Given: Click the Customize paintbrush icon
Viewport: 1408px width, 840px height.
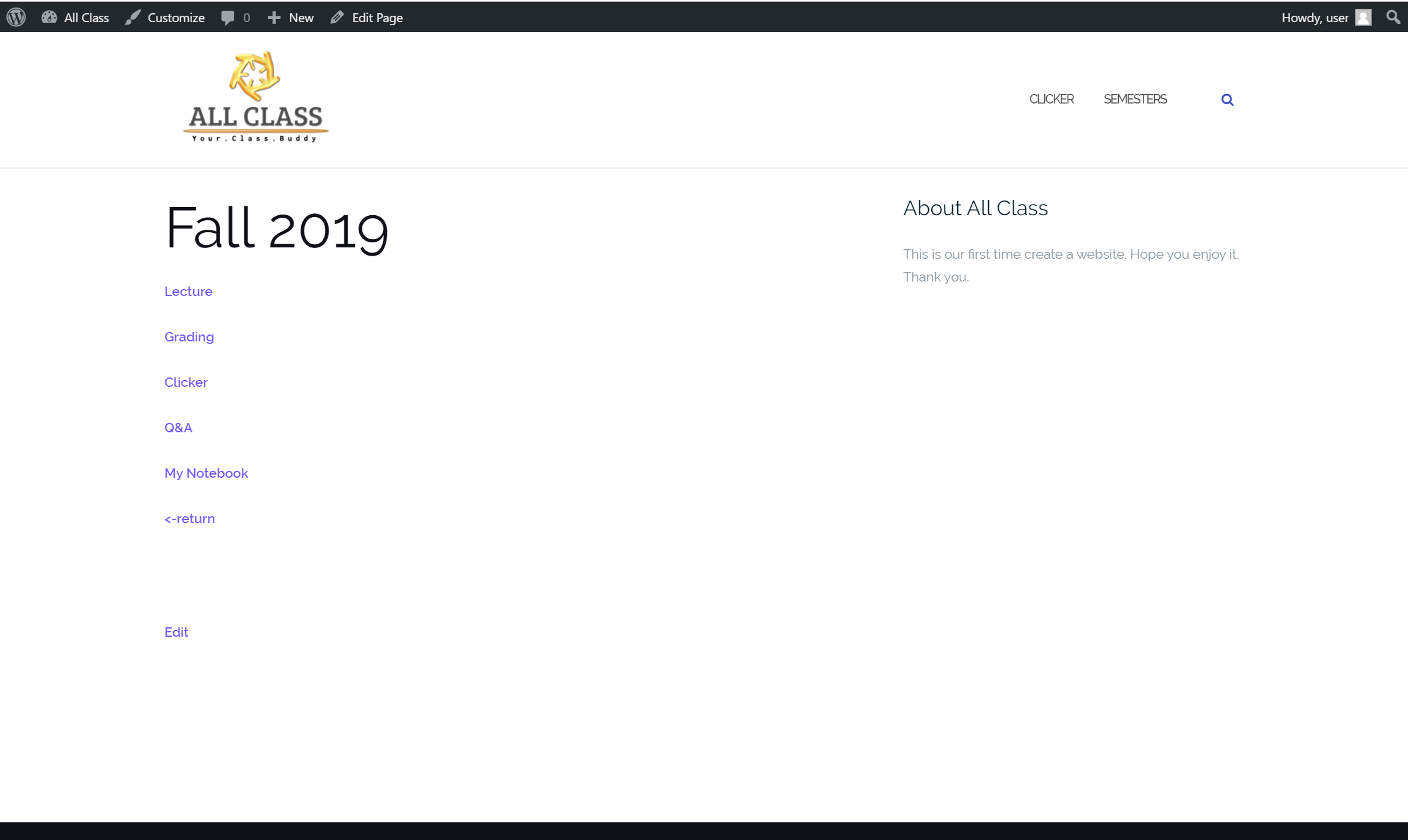Looking at the screenshot, I should 133,17.
